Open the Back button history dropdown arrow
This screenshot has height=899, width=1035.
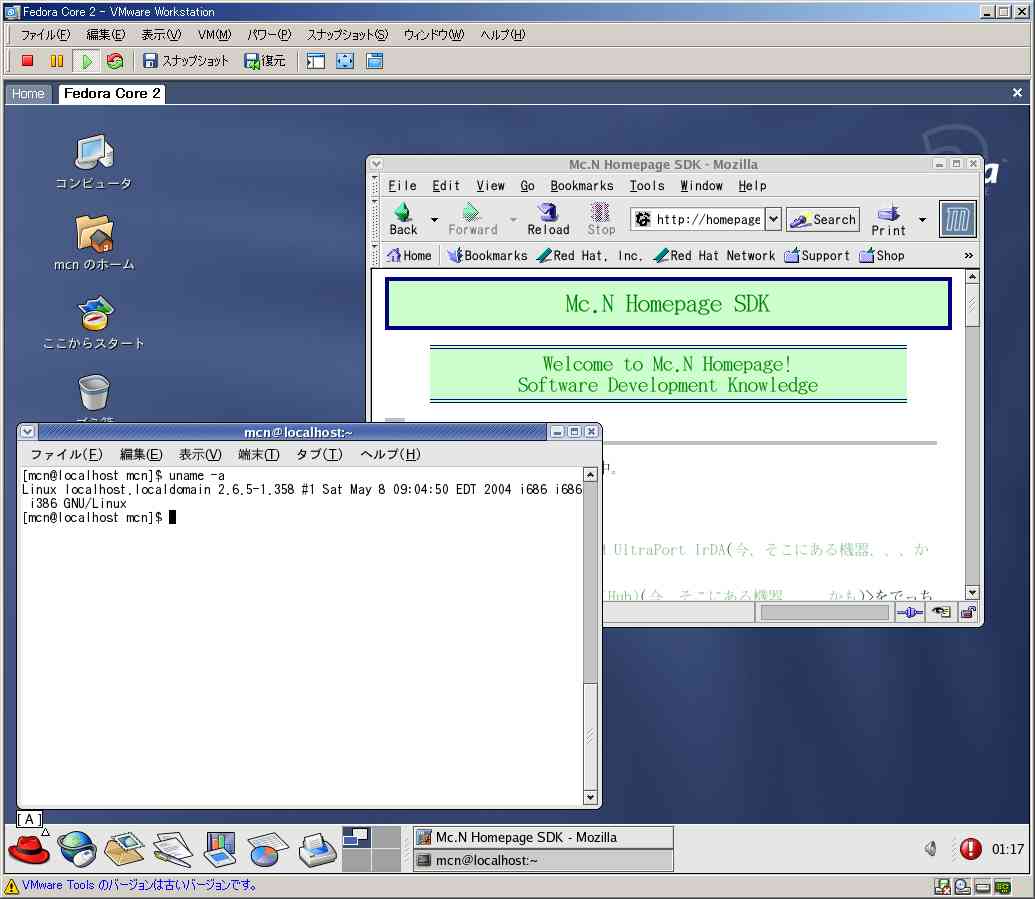pyautogui.click(x=434, y=220)
